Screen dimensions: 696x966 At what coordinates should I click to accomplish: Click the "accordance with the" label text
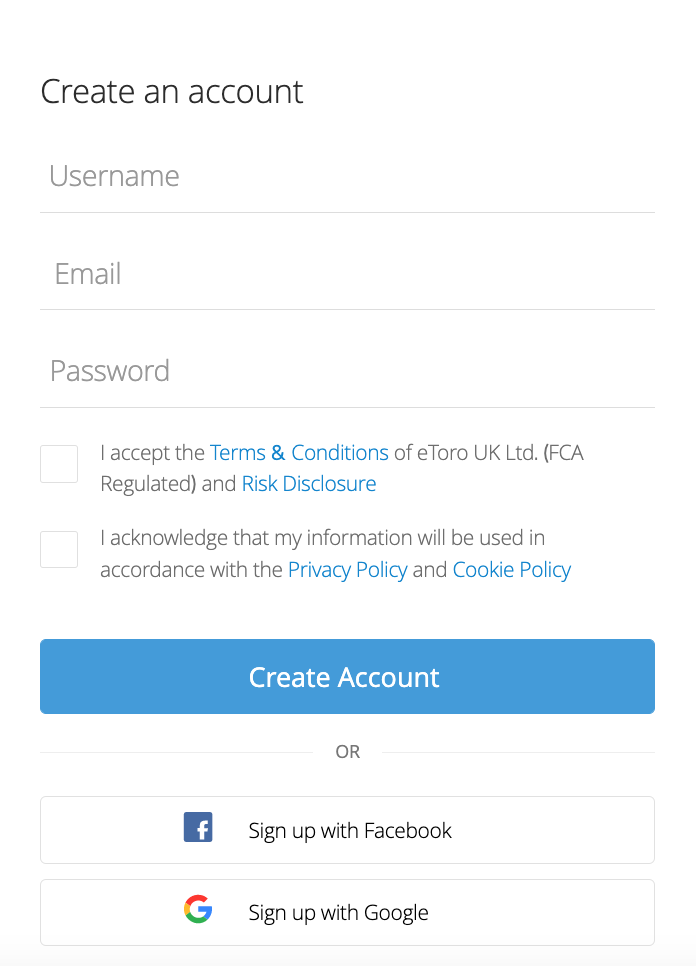click(x=191, y=570)
